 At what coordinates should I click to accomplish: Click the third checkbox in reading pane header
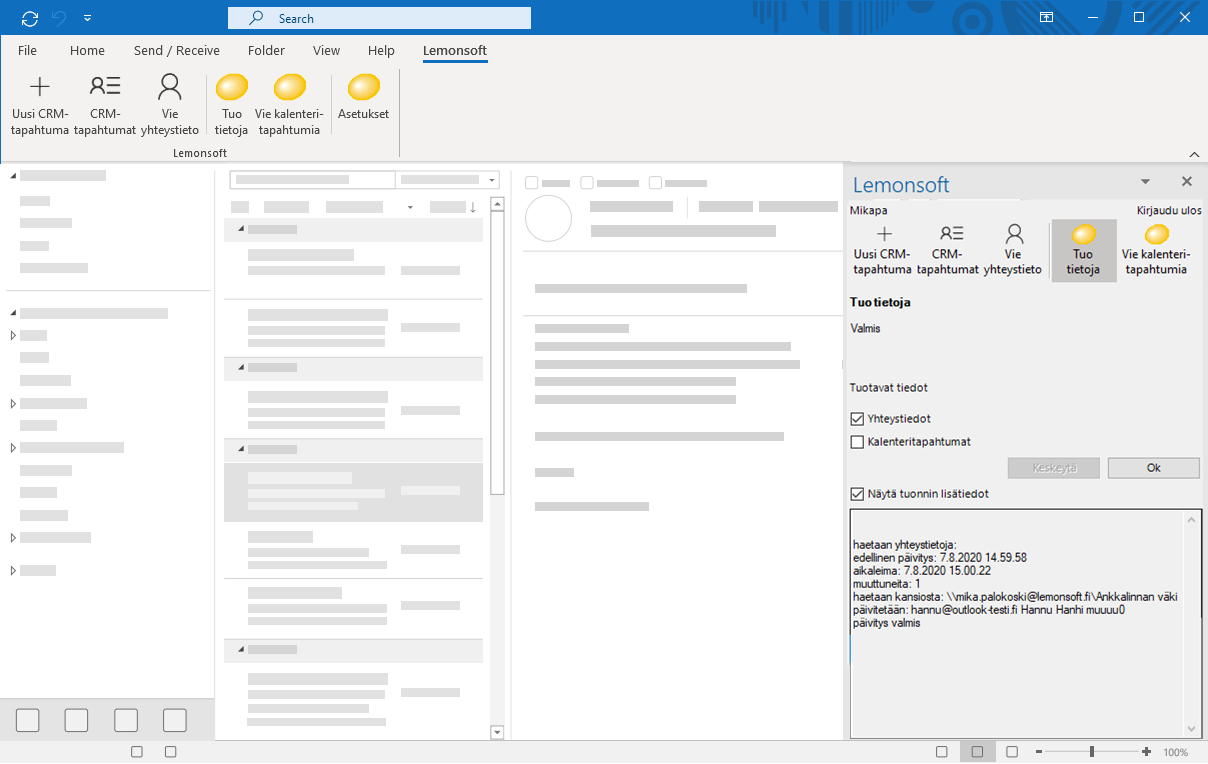point(655,183)
